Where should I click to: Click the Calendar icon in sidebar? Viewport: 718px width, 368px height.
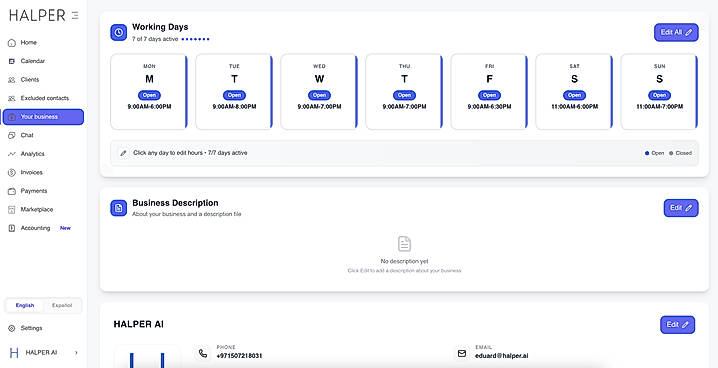[x=12, y=61]
